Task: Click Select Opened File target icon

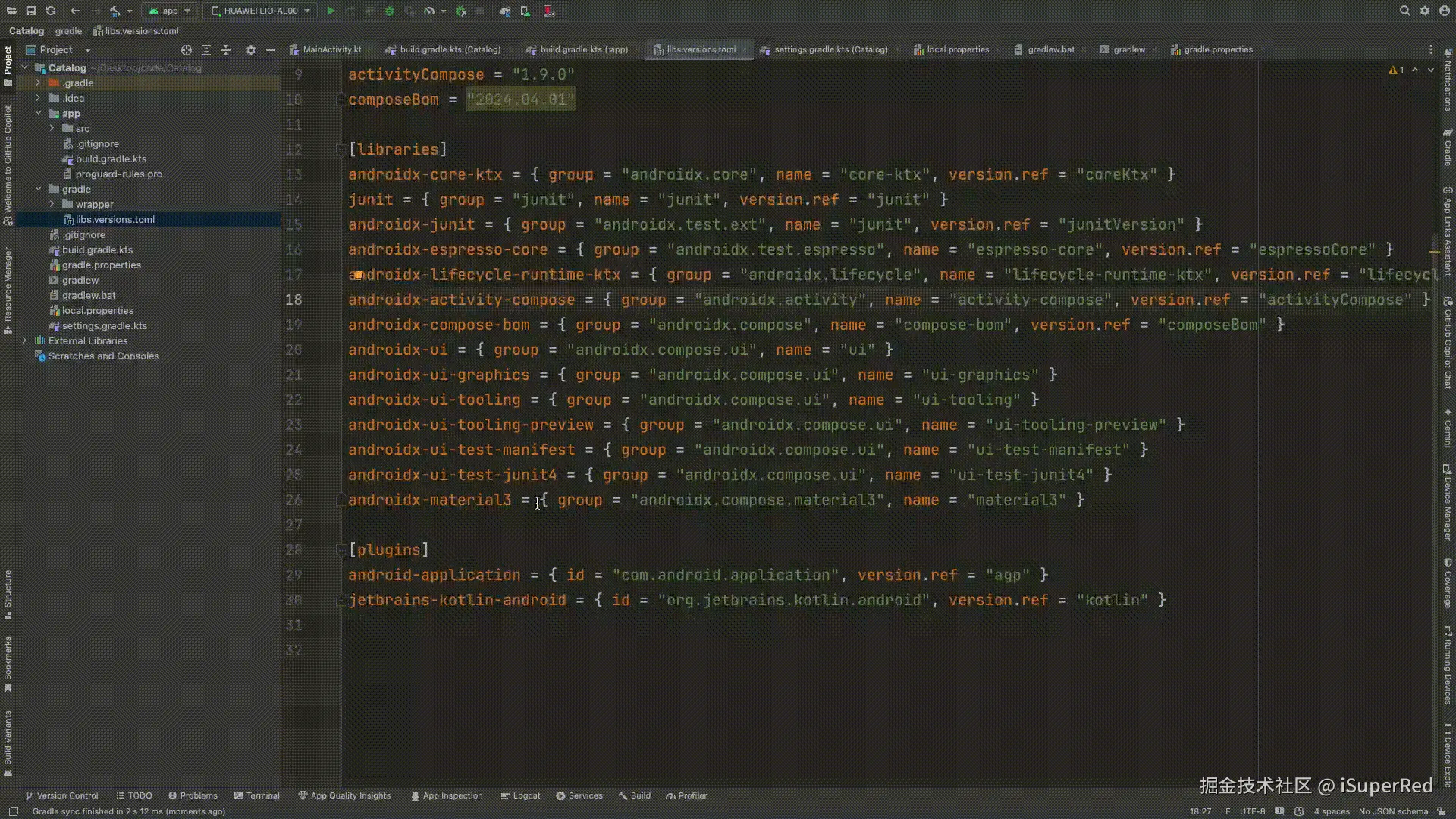Action: [187, 50]
